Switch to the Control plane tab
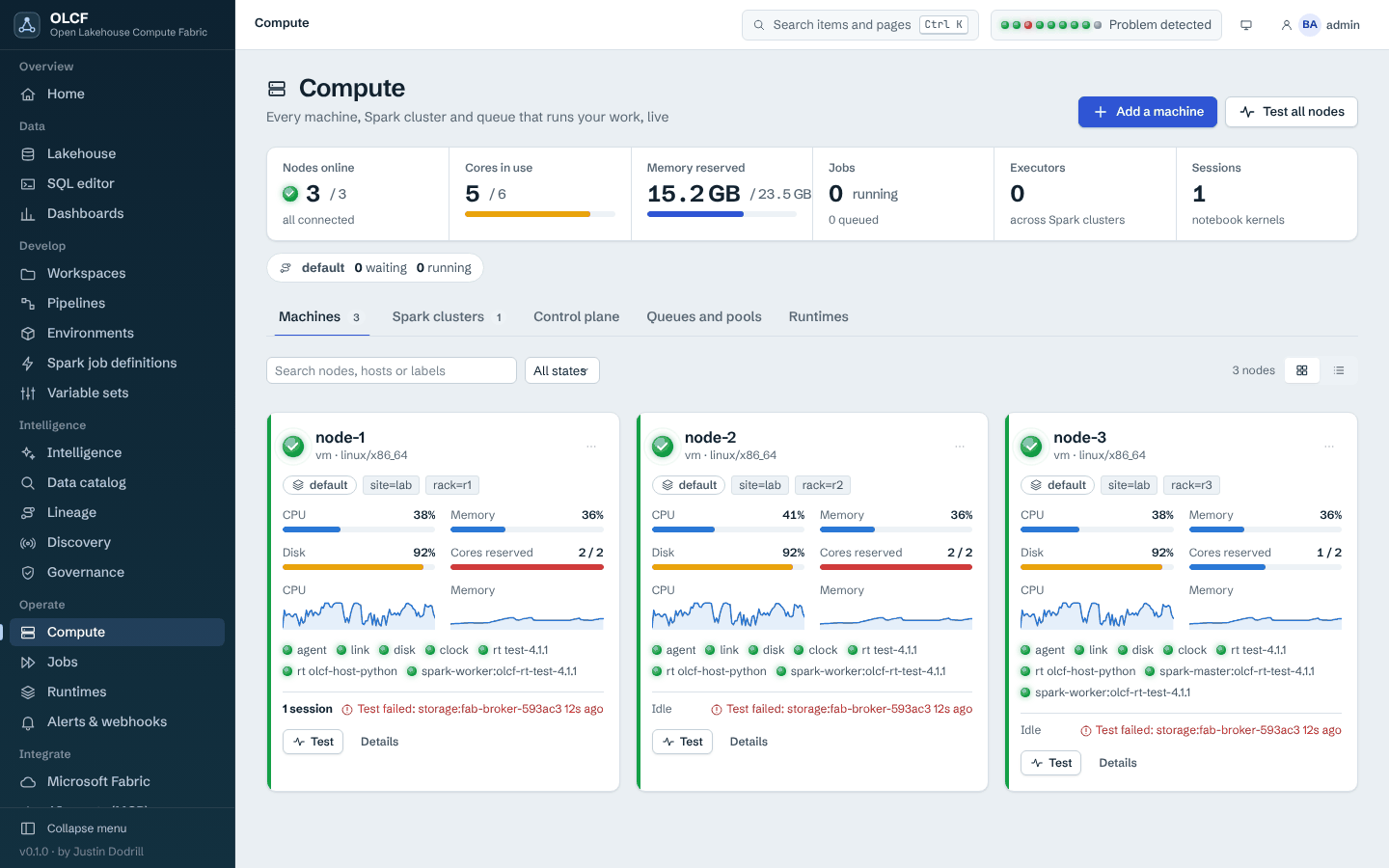This screenshot has height=868, width=1389. pos(577,316)
